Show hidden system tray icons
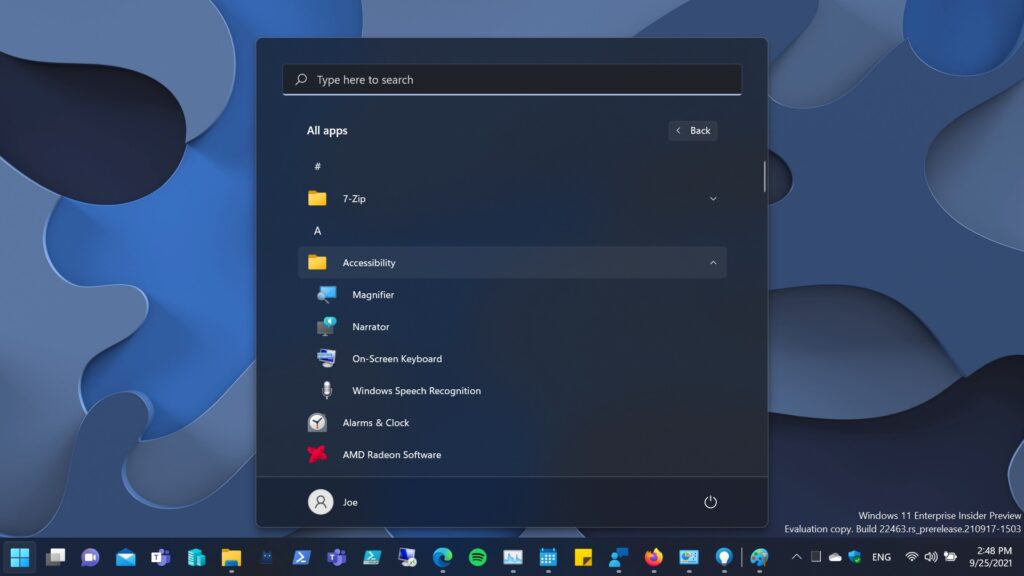The height and width of the screenshot is (576, 1024). 796,557
